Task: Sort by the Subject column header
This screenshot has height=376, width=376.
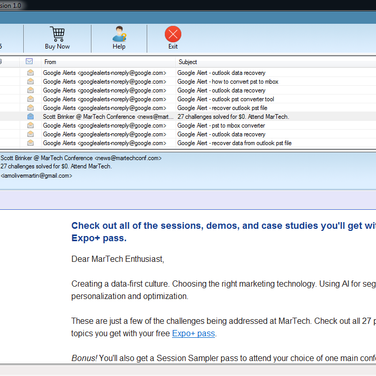Action: (x=188, y=62)
